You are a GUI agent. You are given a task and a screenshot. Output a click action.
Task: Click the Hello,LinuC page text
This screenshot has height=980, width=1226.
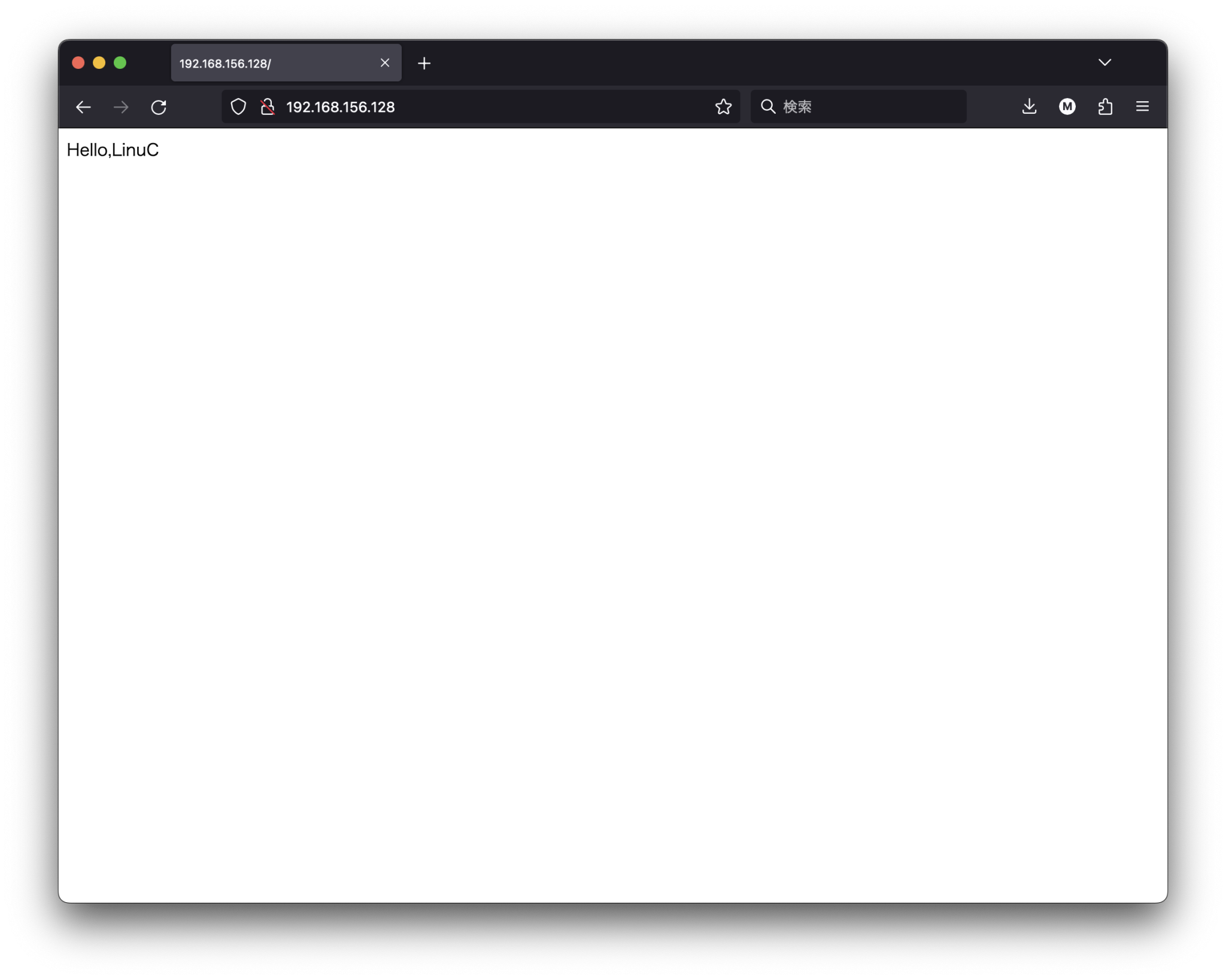coord(113,150)
